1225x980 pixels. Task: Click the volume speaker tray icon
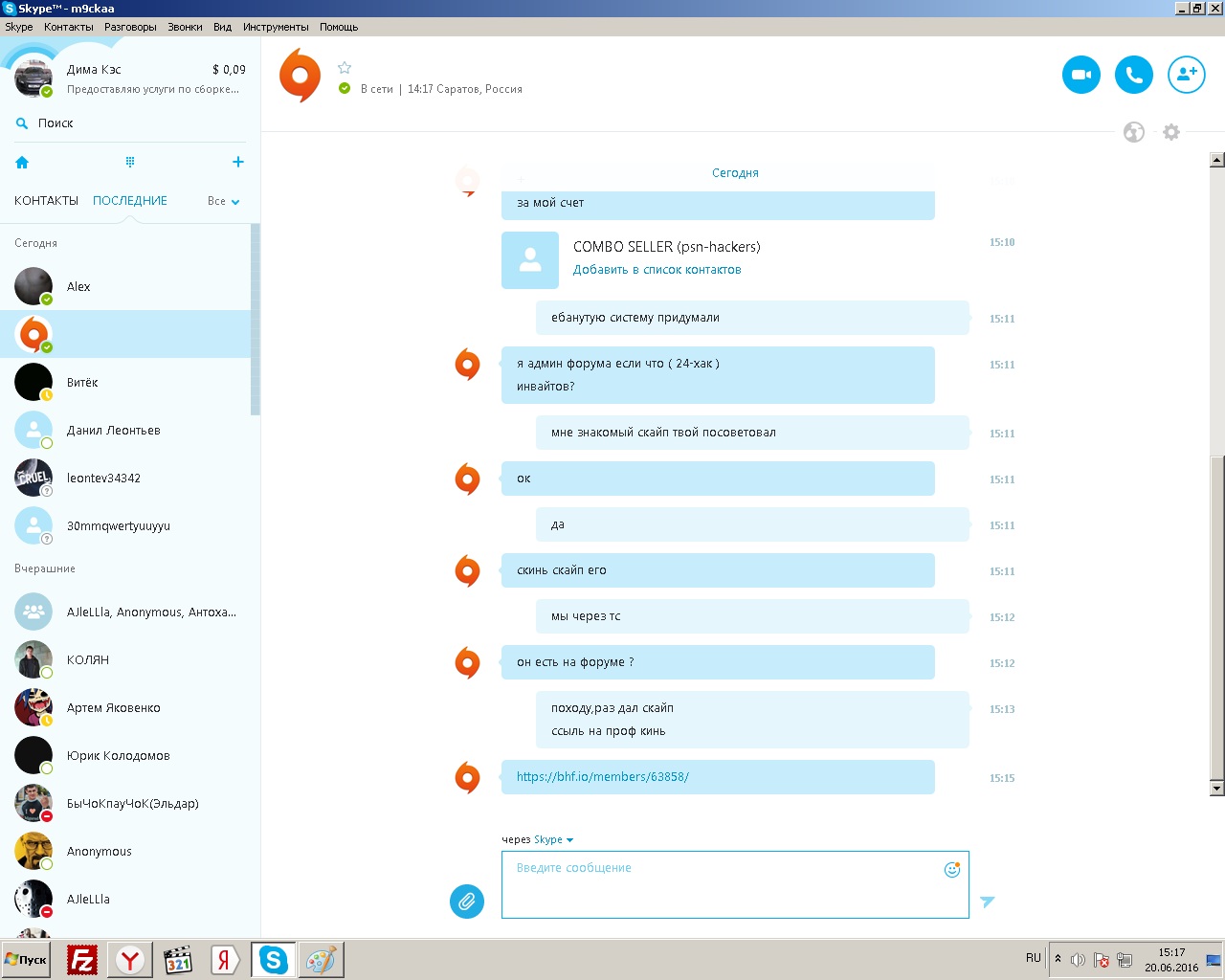tap(1078, 960)
